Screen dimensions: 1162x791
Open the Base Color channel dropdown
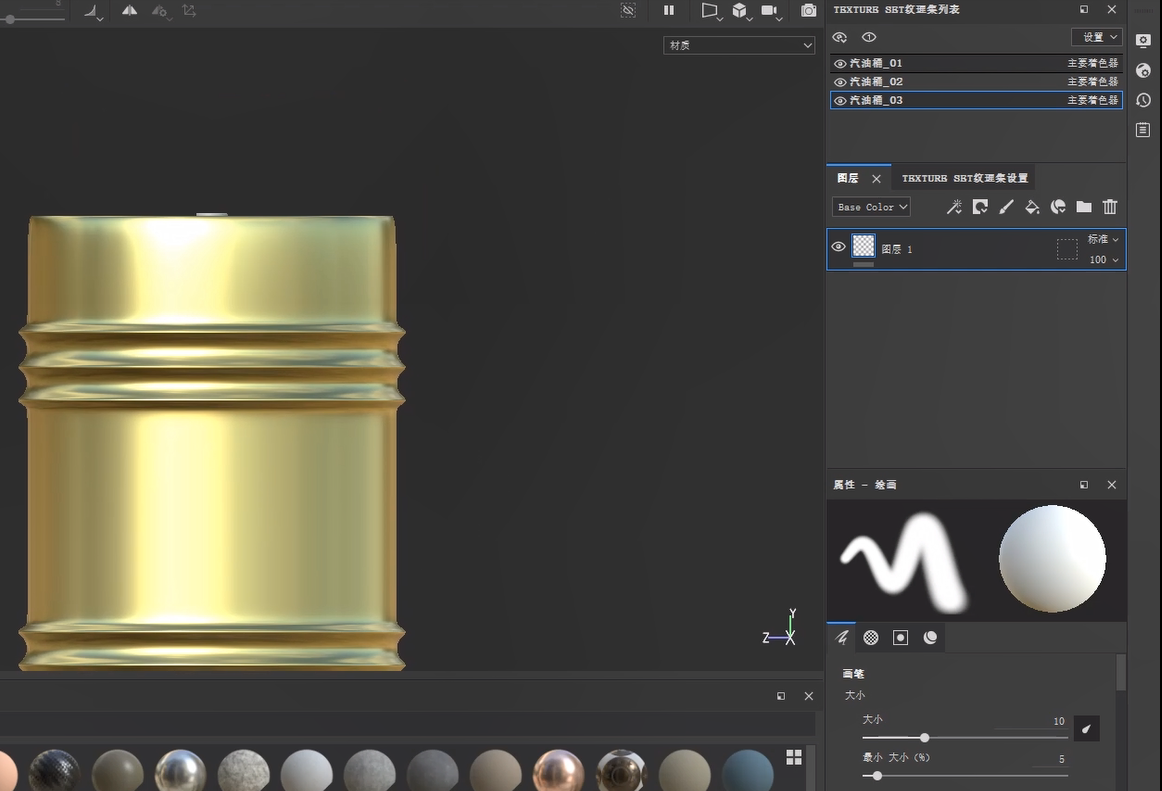pos(871,207)
